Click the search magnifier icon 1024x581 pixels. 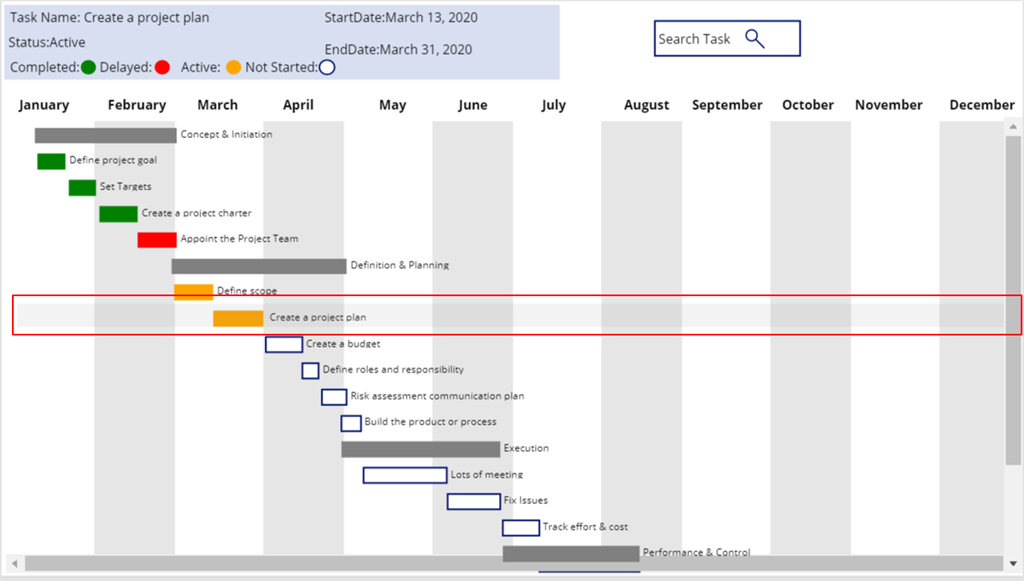coord(755,39)
